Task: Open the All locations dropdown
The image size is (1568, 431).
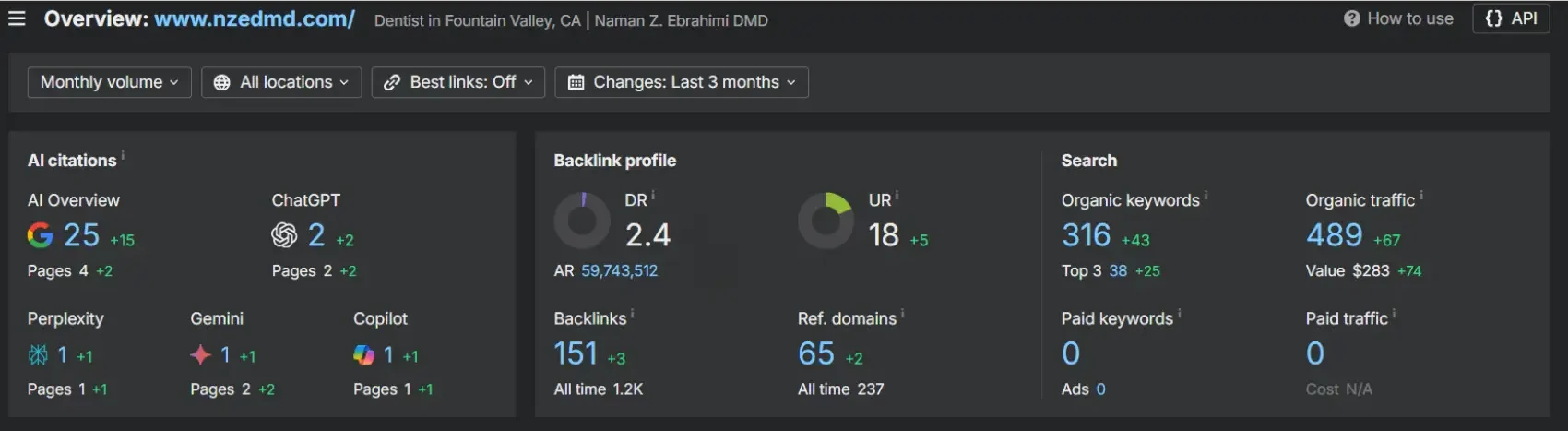Action: point(281,82)
